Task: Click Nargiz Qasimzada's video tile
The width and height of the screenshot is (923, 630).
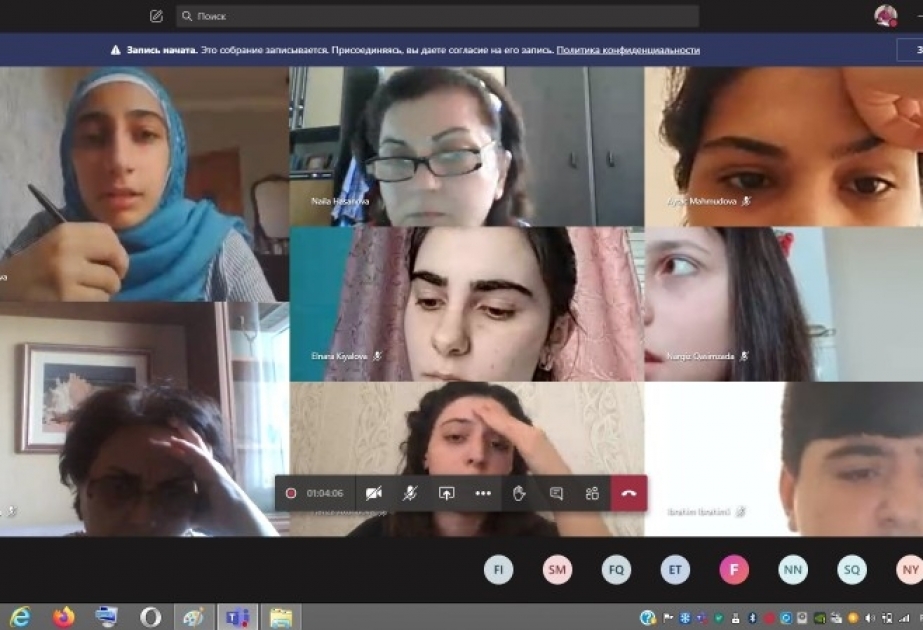Action: pos(783,304)
